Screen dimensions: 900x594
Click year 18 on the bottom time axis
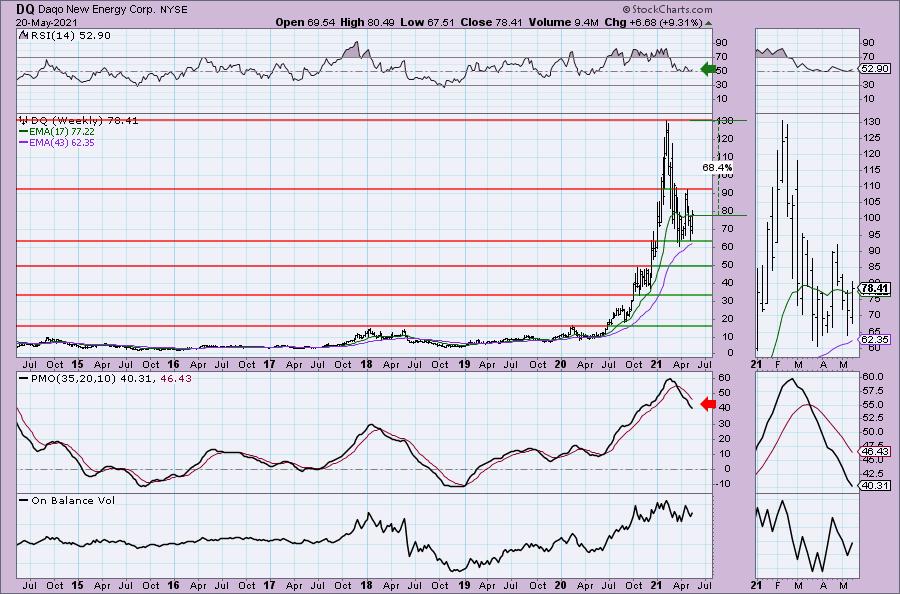[366, 586]
